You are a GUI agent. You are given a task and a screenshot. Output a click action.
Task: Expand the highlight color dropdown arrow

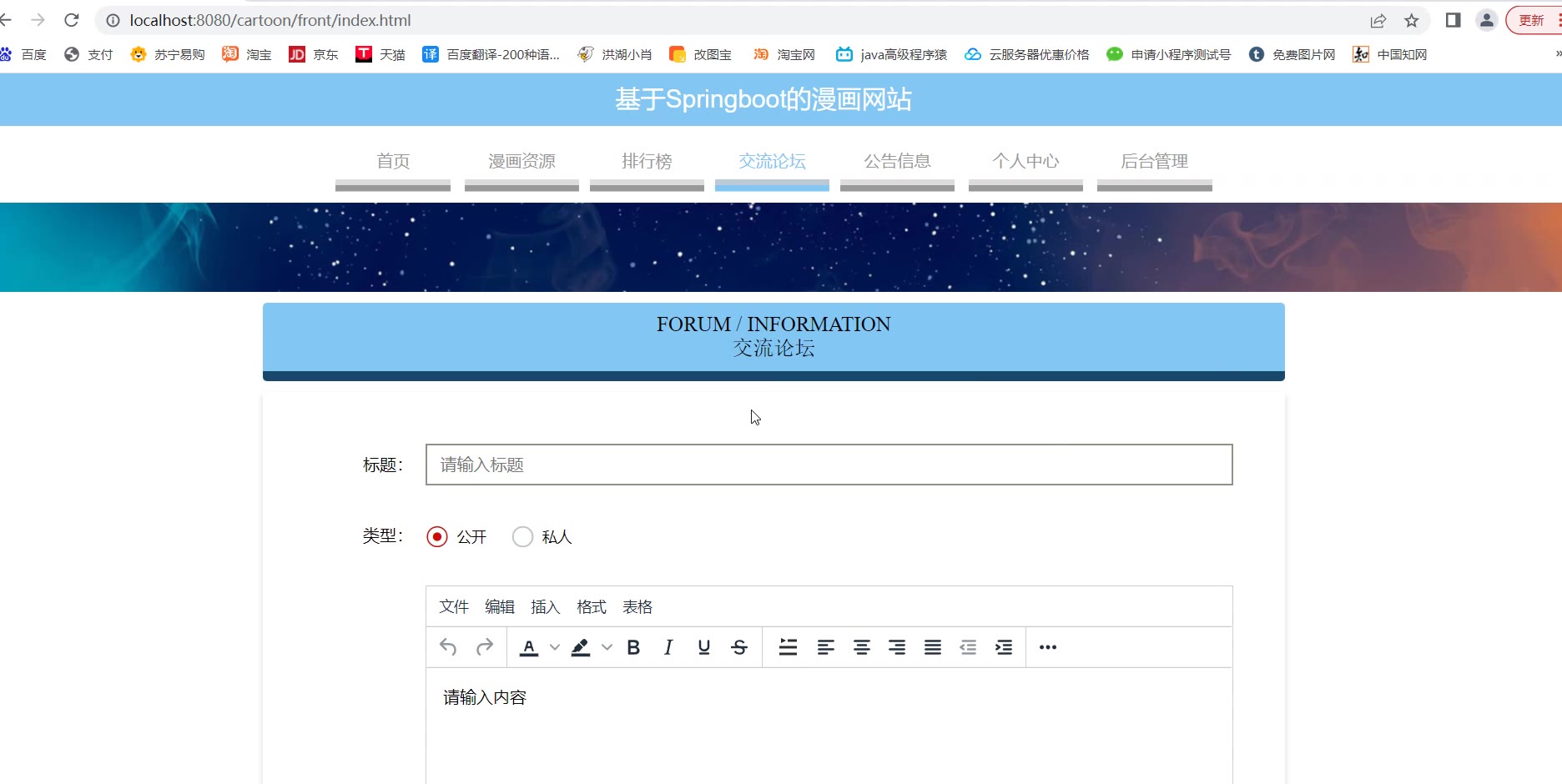point(607,647)
